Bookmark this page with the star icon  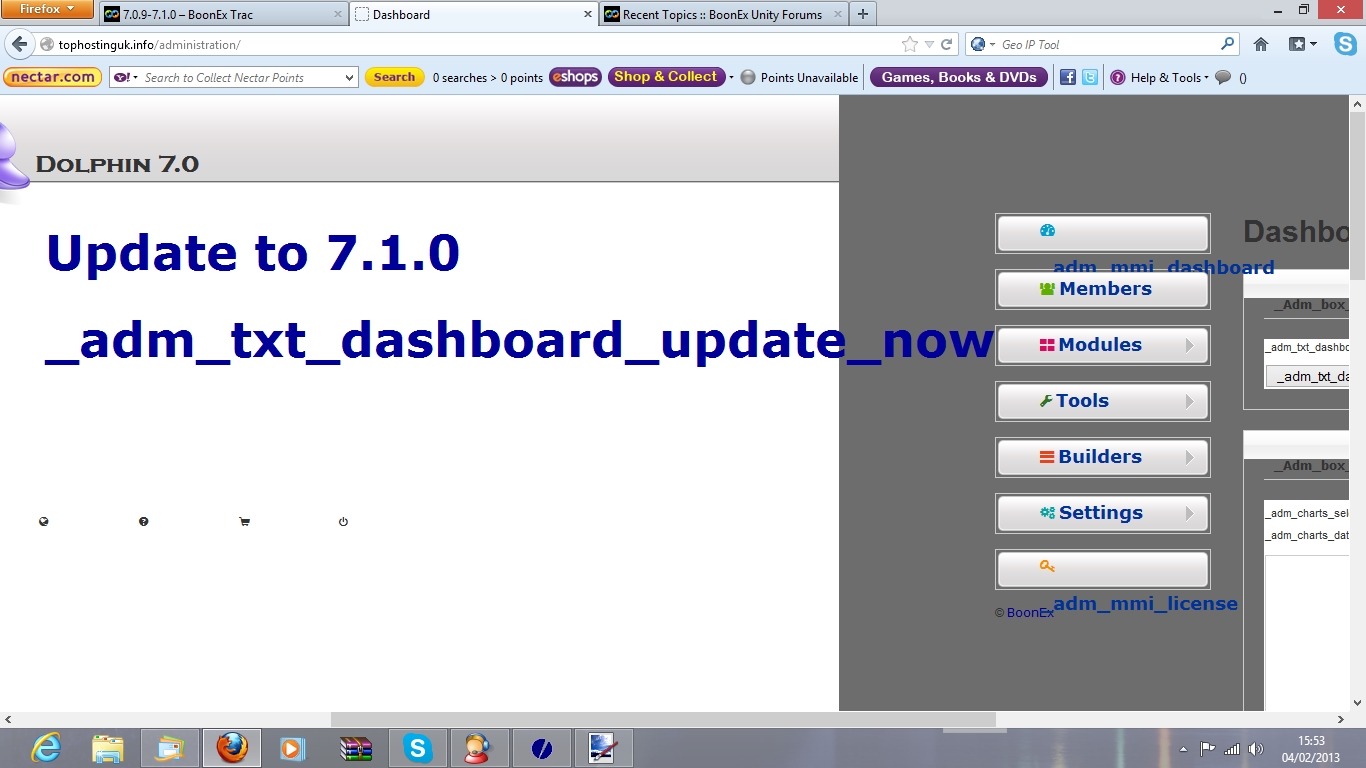point(909,45)
